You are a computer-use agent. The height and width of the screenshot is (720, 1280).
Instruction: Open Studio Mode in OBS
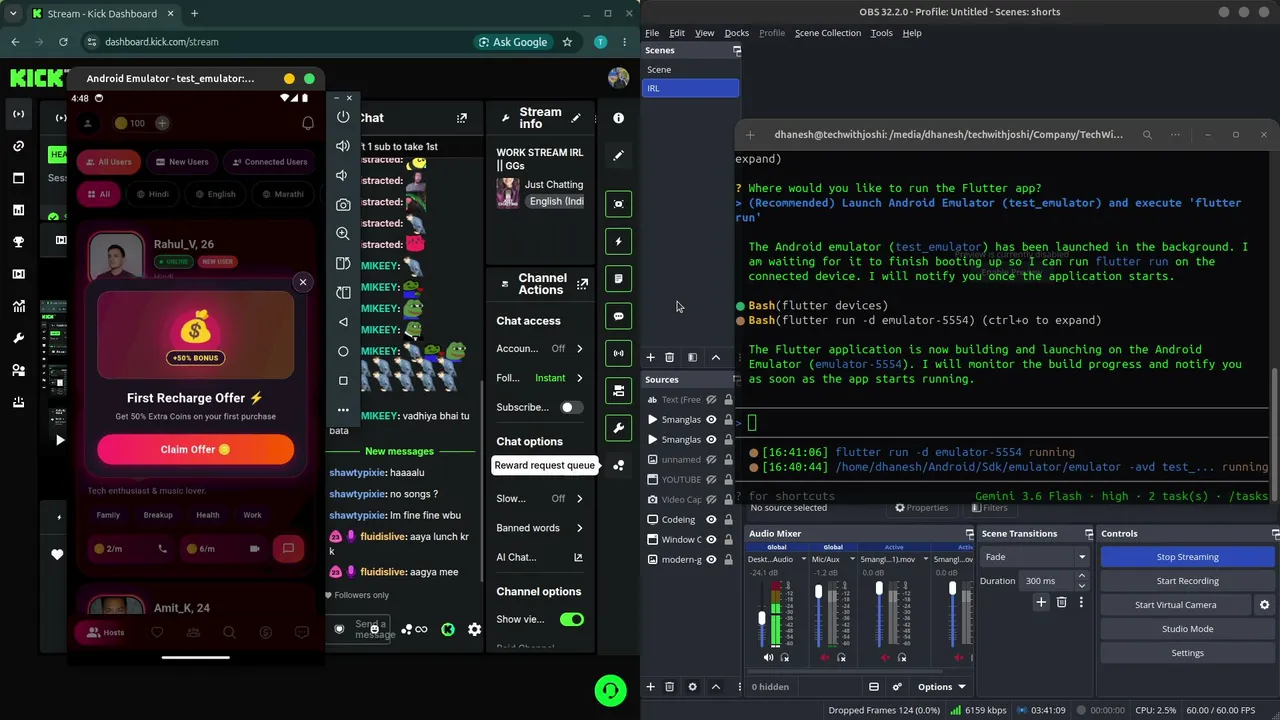tap(1187, 629)
